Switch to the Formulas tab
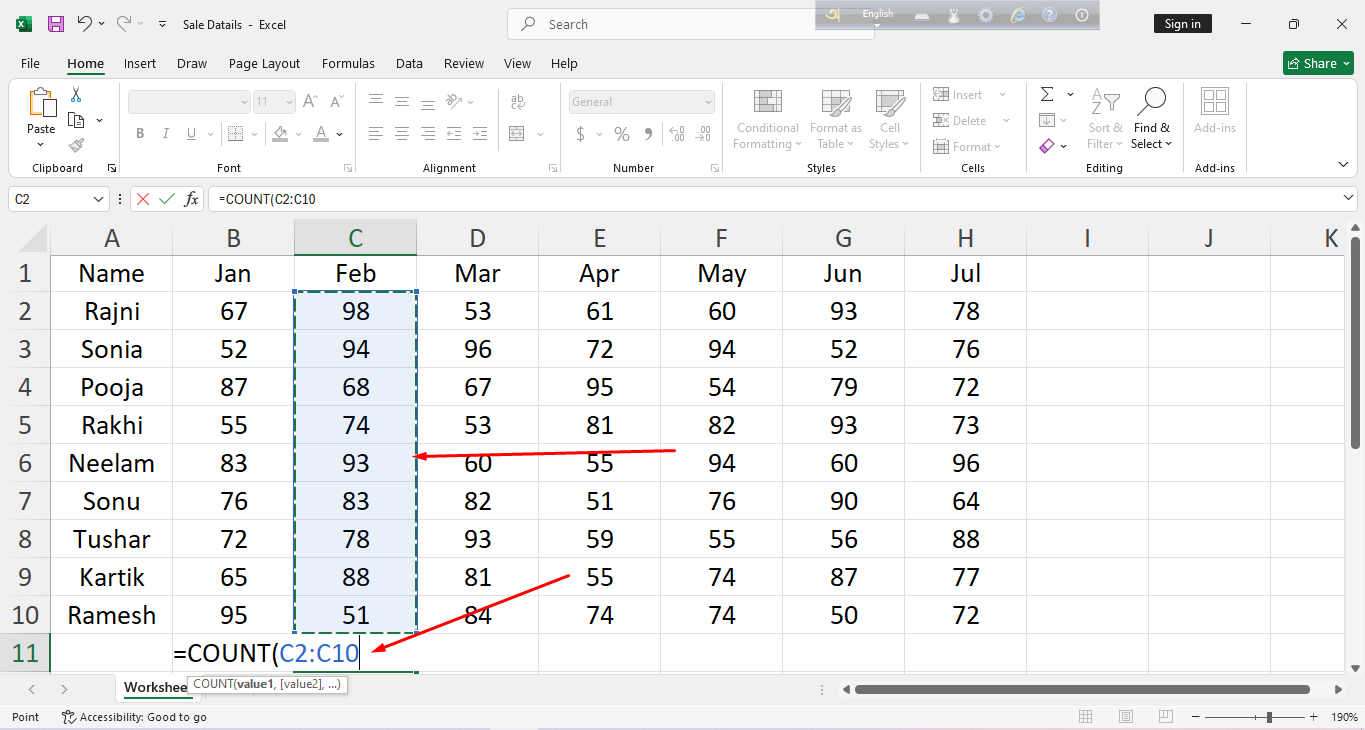1365x730 pixels. point(348,63)
